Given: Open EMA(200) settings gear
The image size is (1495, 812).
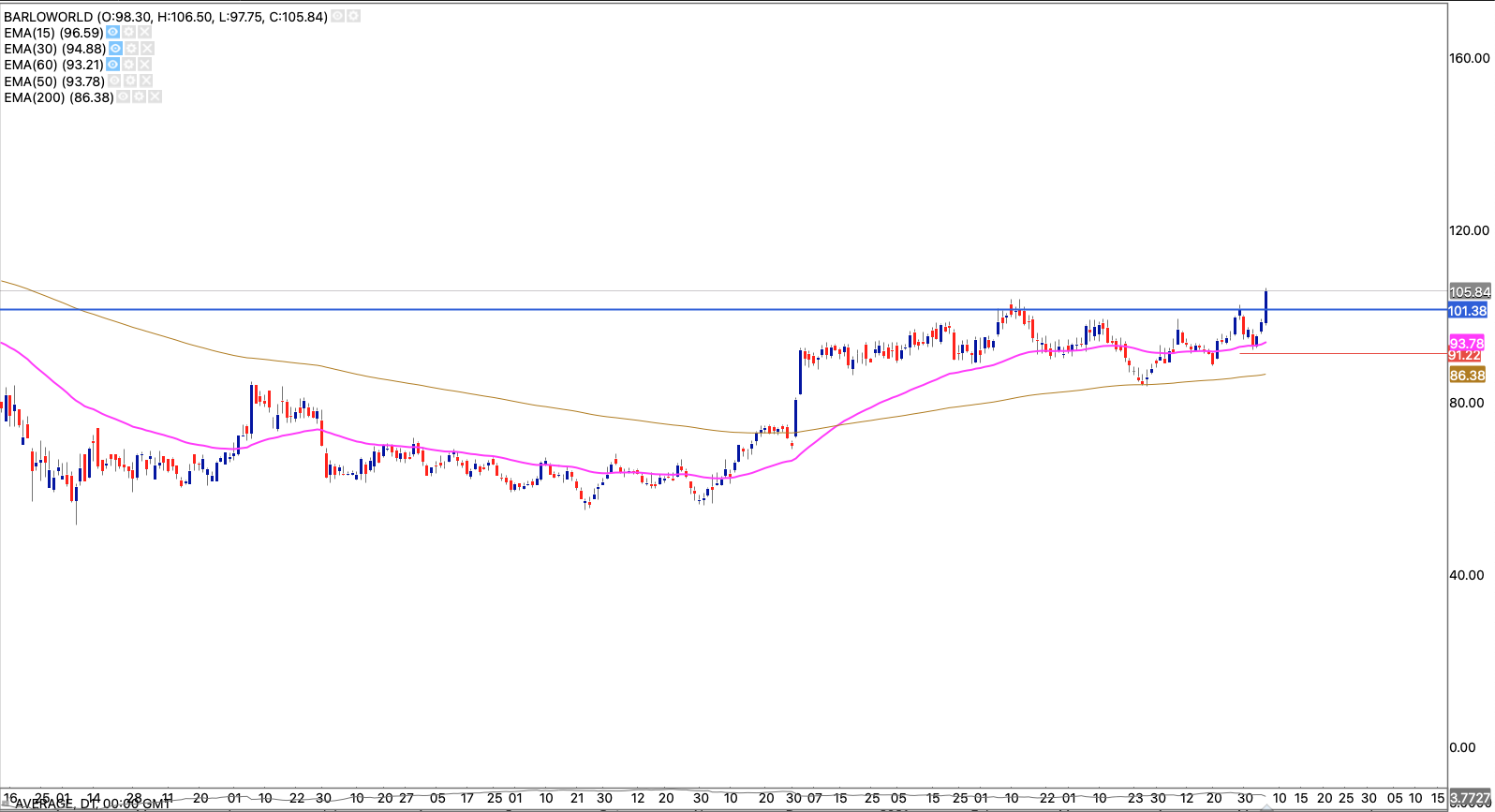Looking at the screenshot, I should click(139, 97).
